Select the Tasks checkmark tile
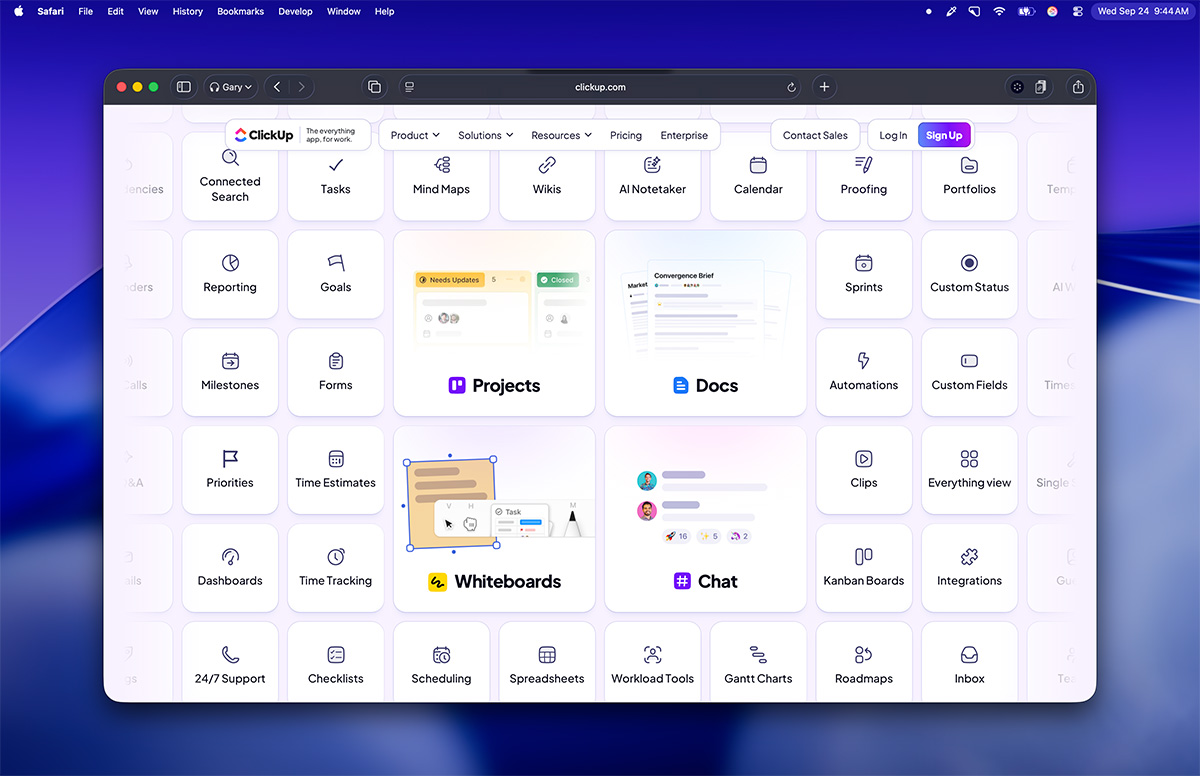Viewport: 1200px width, 776px height. tap(336, 177)
